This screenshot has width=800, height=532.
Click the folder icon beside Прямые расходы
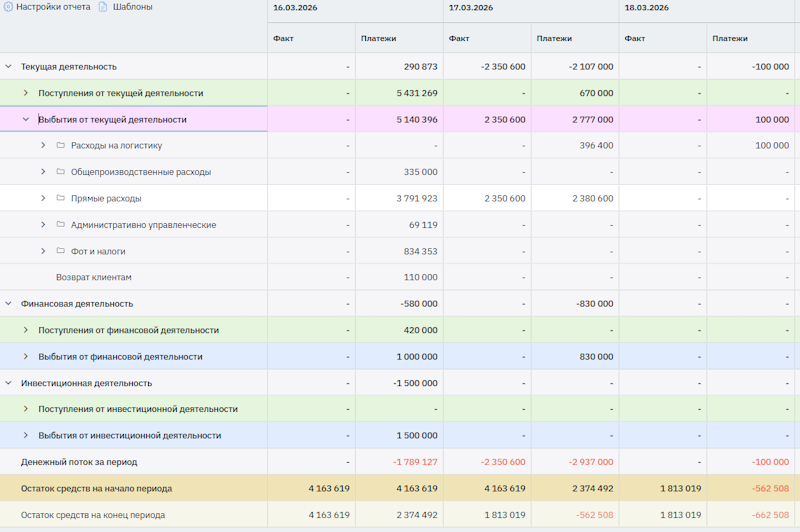click(61, 199)
